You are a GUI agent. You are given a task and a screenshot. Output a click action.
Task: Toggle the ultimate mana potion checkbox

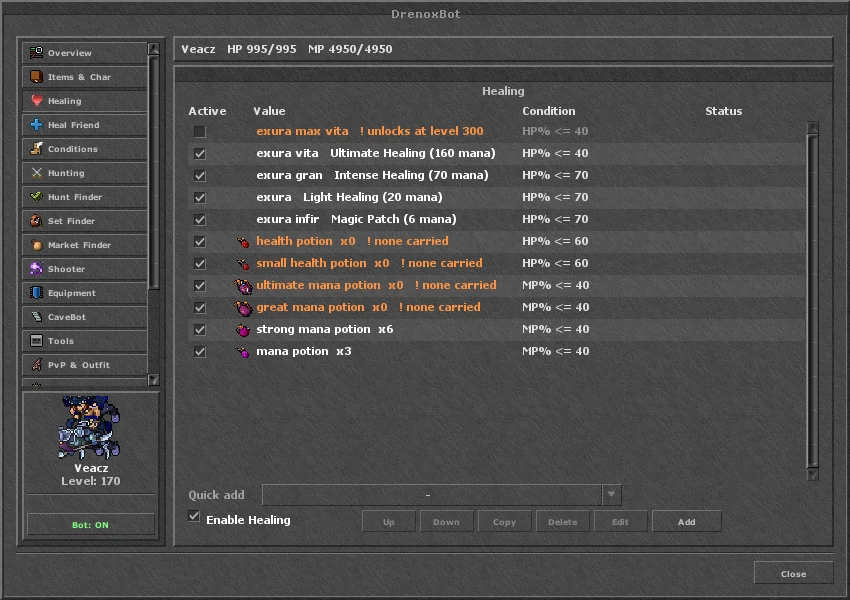click(x=199, y=285)
